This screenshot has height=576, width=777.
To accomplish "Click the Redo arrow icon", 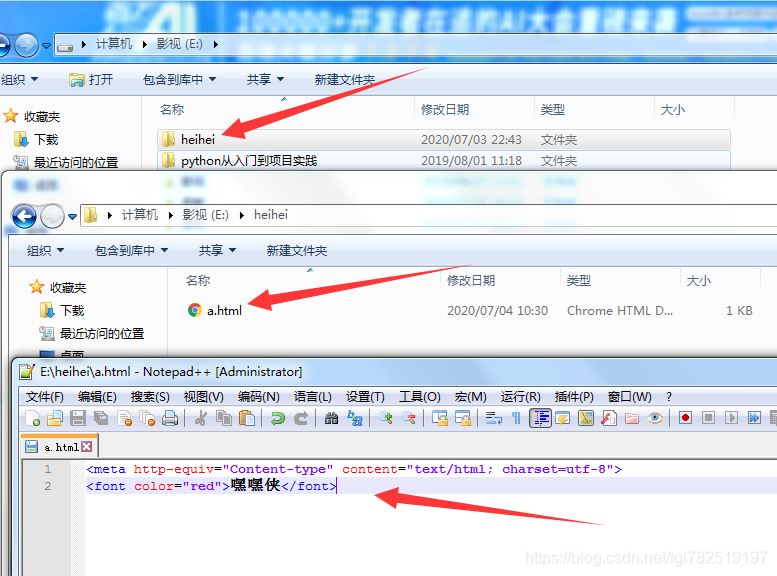I will (x=300, y=418).
